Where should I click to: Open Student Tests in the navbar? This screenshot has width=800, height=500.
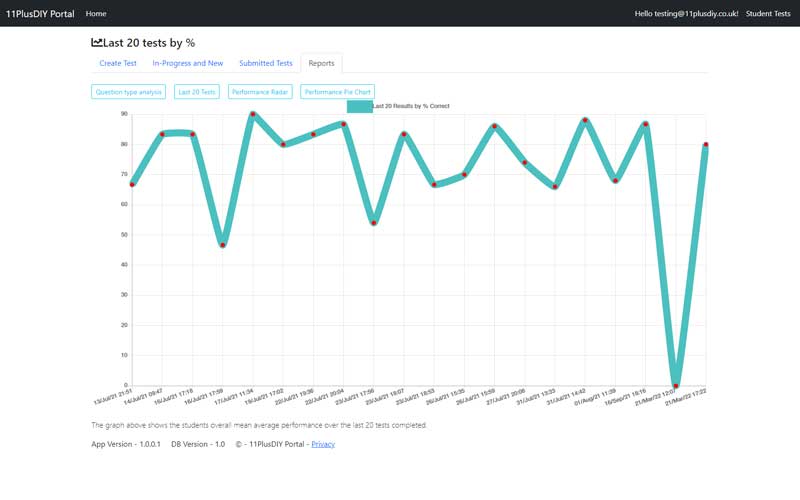point(769,14)
